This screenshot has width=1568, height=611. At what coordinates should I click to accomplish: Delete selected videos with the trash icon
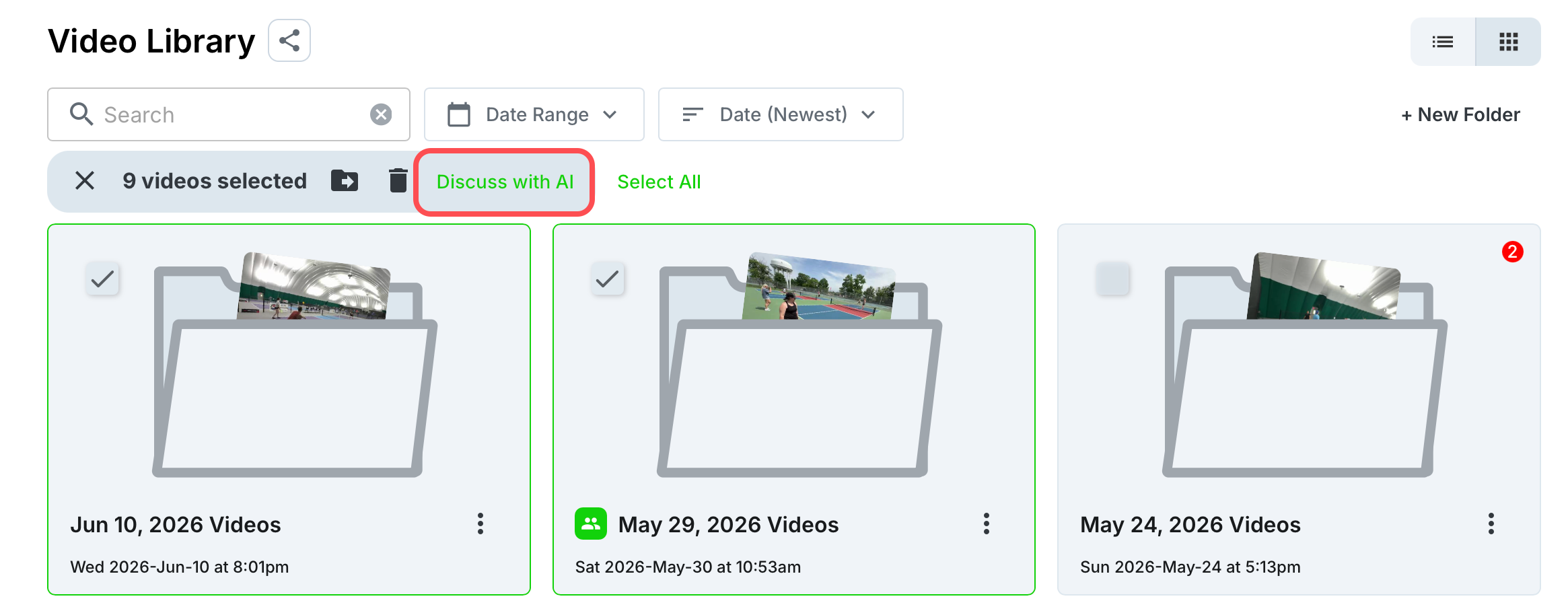(x=398, y=180)
